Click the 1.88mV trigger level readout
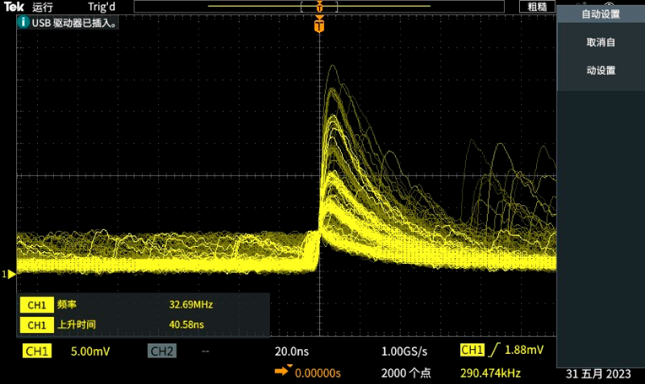 point(524,350)
